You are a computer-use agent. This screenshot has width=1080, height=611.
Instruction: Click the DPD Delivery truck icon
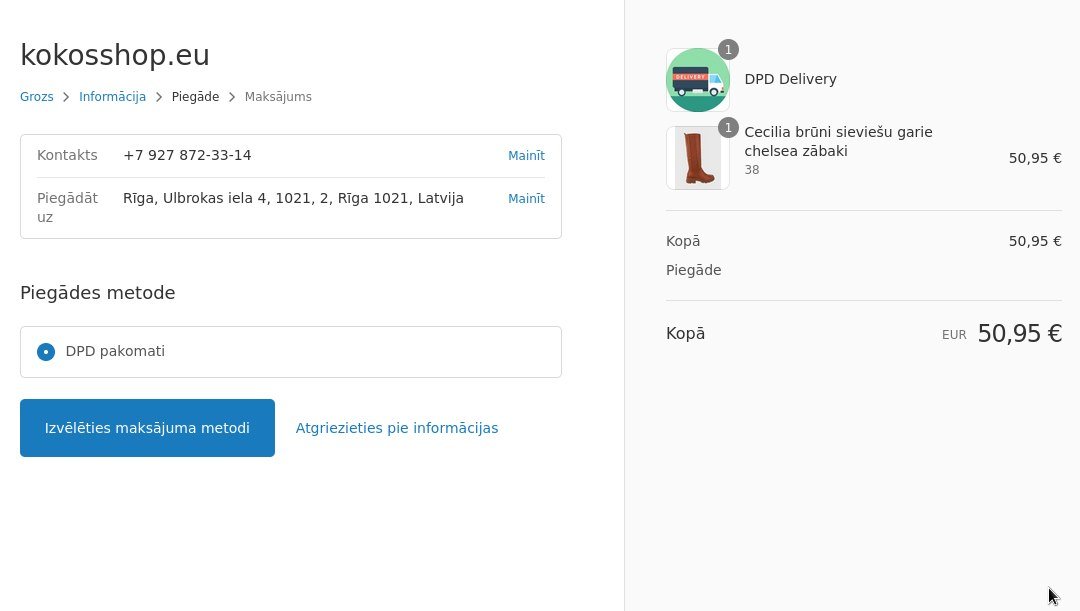(697, 80)
